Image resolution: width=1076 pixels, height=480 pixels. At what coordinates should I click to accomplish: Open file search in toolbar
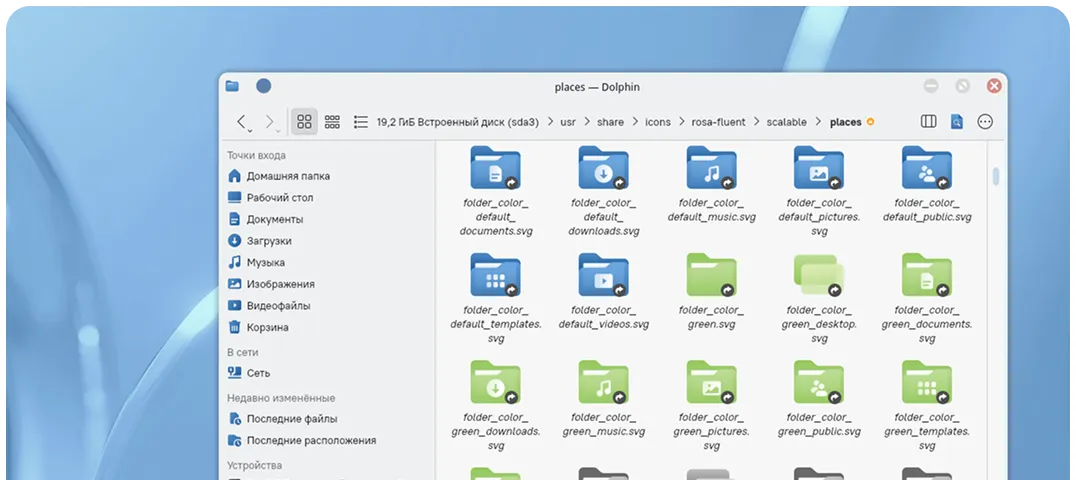(956, 122)
